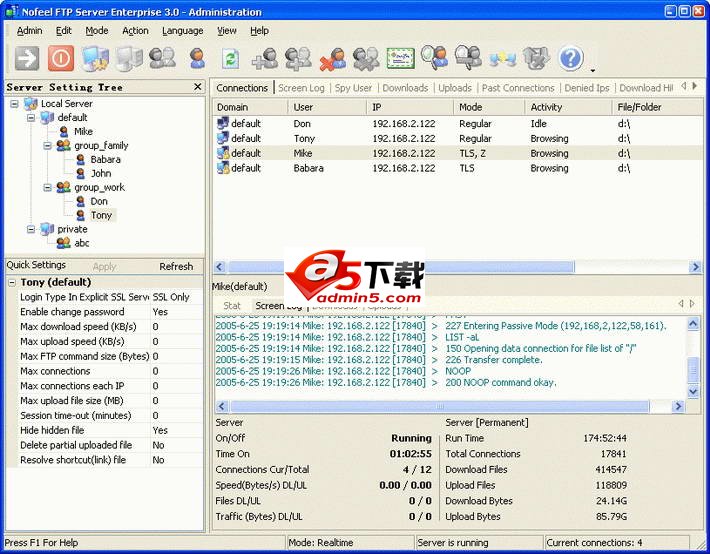Click the green certificate icon in toolbar

coord(400,59)
